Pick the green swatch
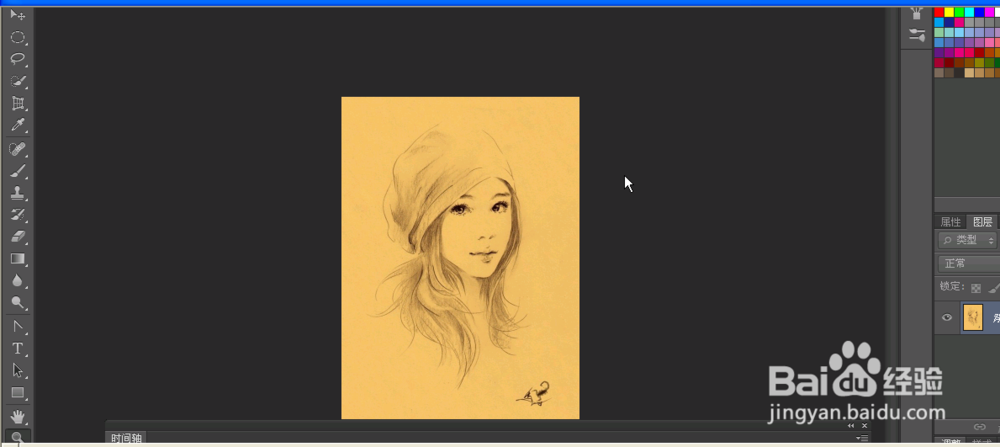 coord(959,12)
